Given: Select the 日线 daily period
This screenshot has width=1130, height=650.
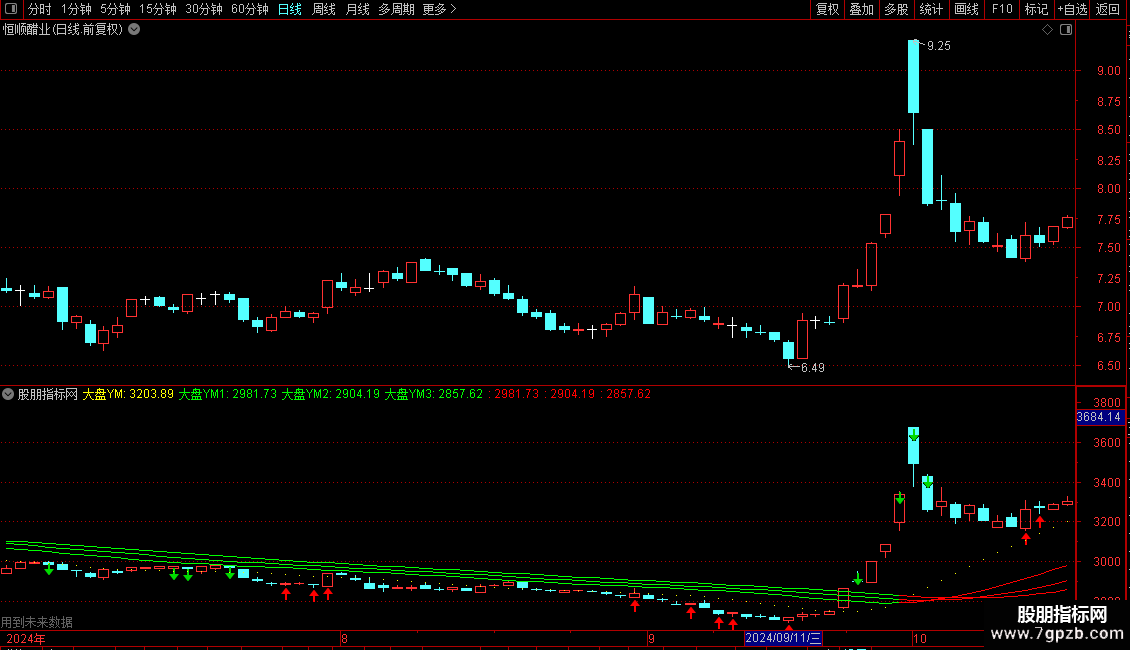Looking at the screenshot, I should 290,9.
